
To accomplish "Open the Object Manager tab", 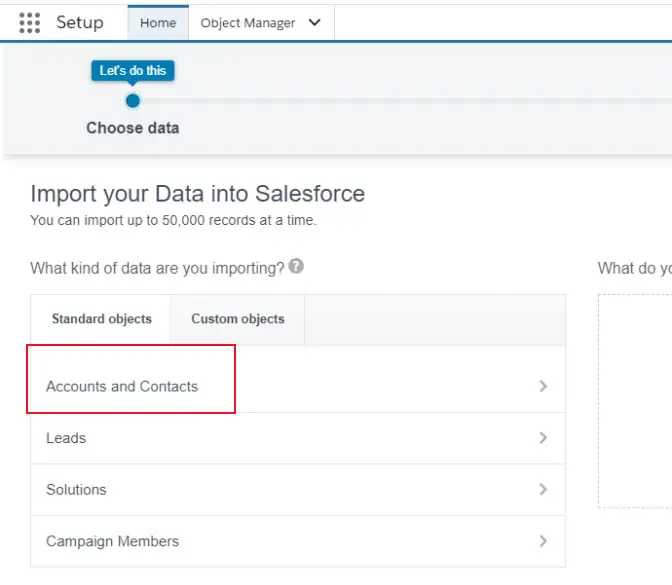I will 249,23.
